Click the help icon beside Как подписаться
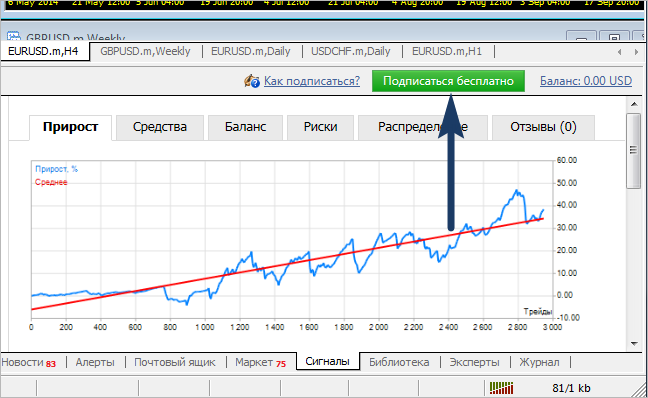Image resolution: width=648 pixels, height=398 pixels. pos(251,81)
